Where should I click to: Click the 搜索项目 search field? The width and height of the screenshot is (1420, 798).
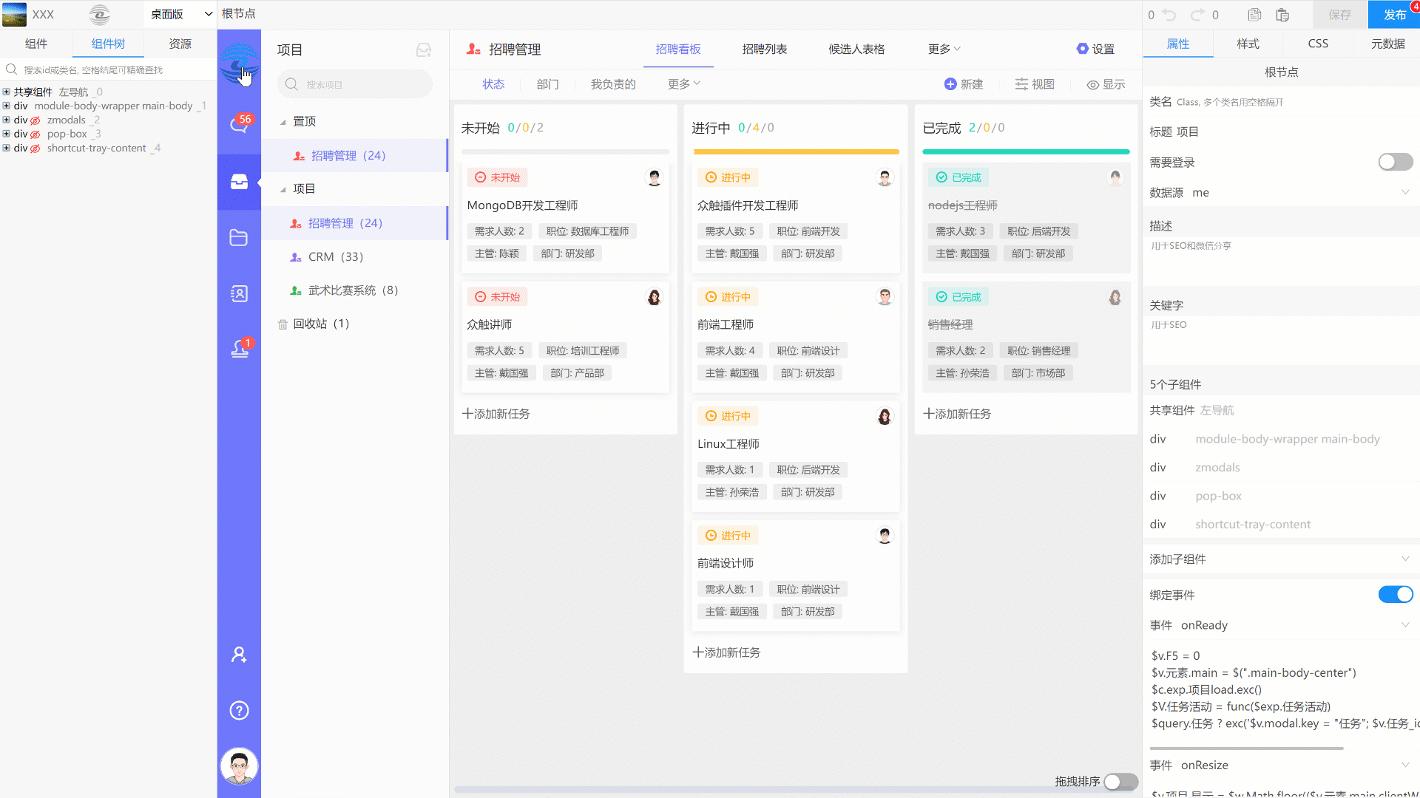(355, 84)
